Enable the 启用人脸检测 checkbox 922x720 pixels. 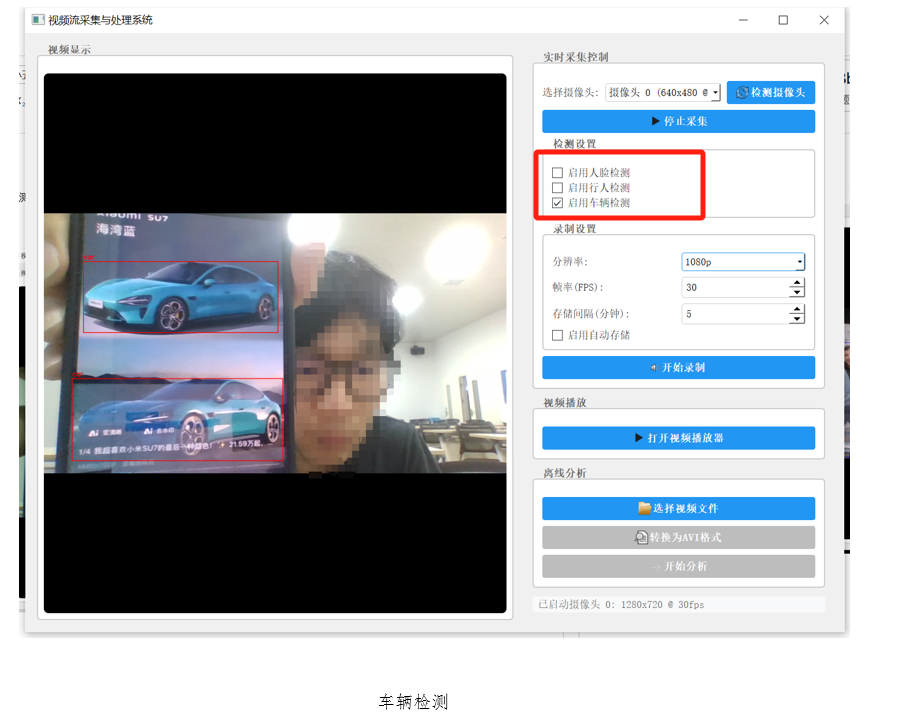point(557,173)
